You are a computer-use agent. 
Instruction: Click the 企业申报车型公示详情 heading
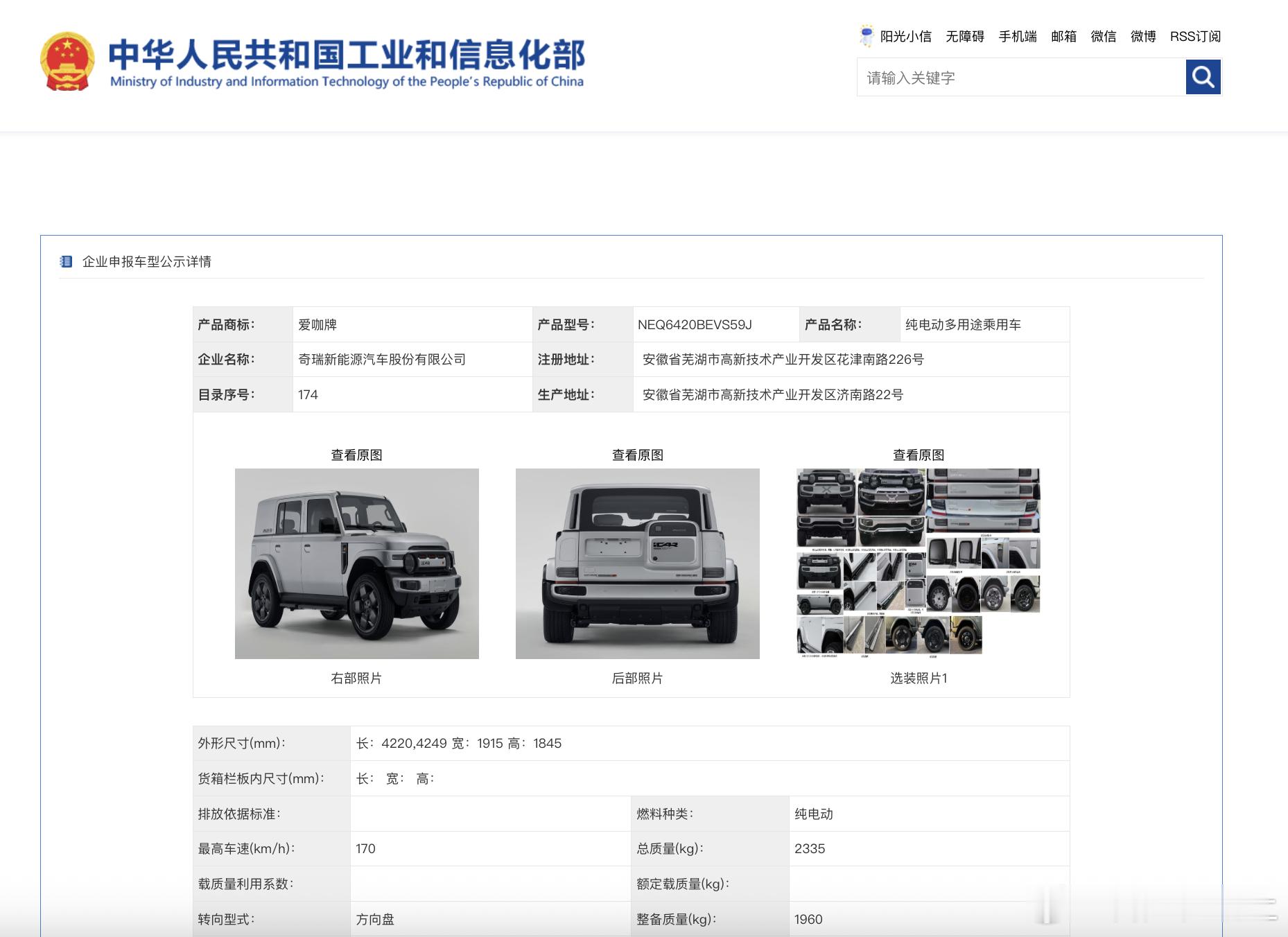(146, 261)
